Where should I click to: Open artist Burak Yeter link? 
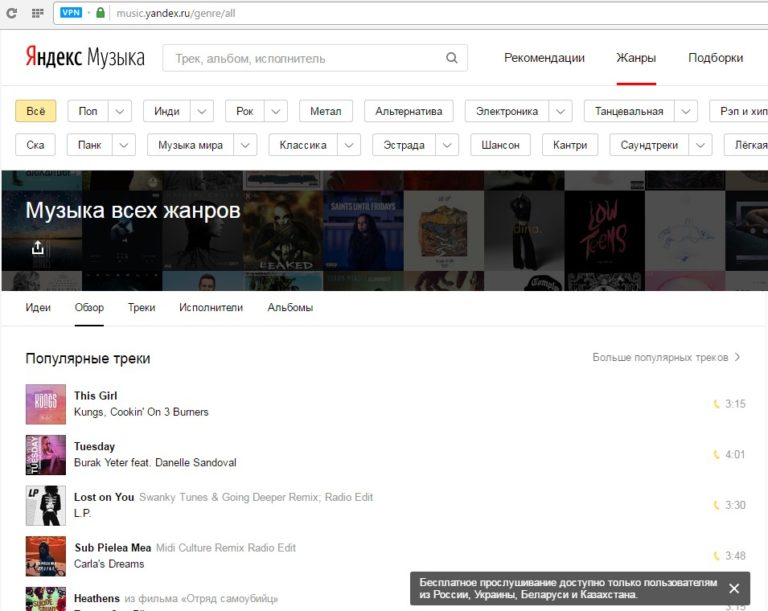coord(101,463)
